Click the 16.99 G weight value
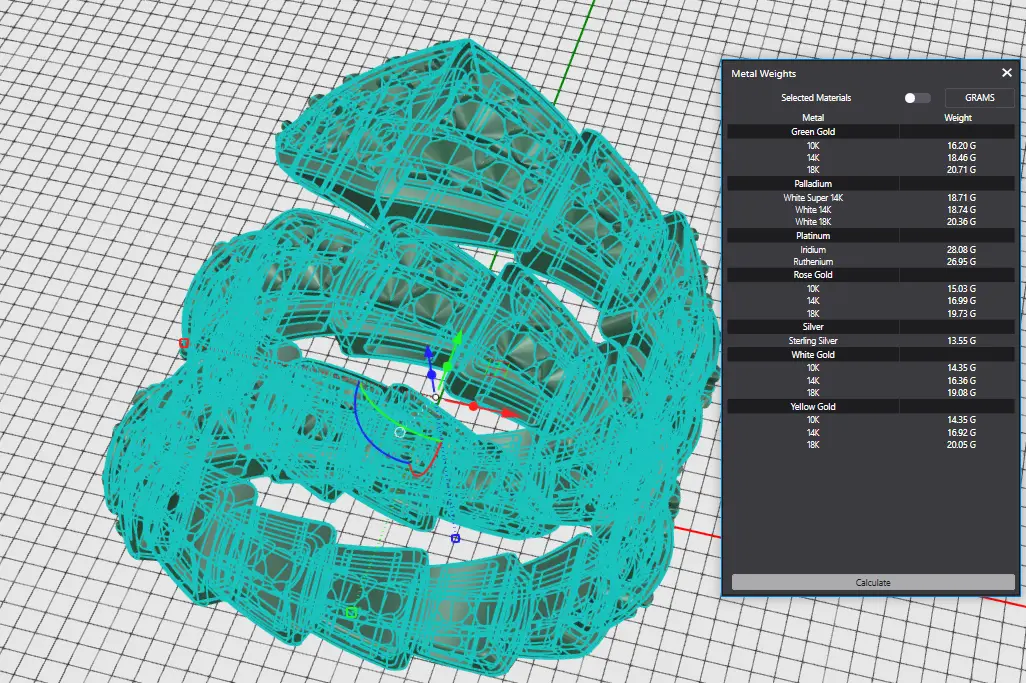 [961, 301]
